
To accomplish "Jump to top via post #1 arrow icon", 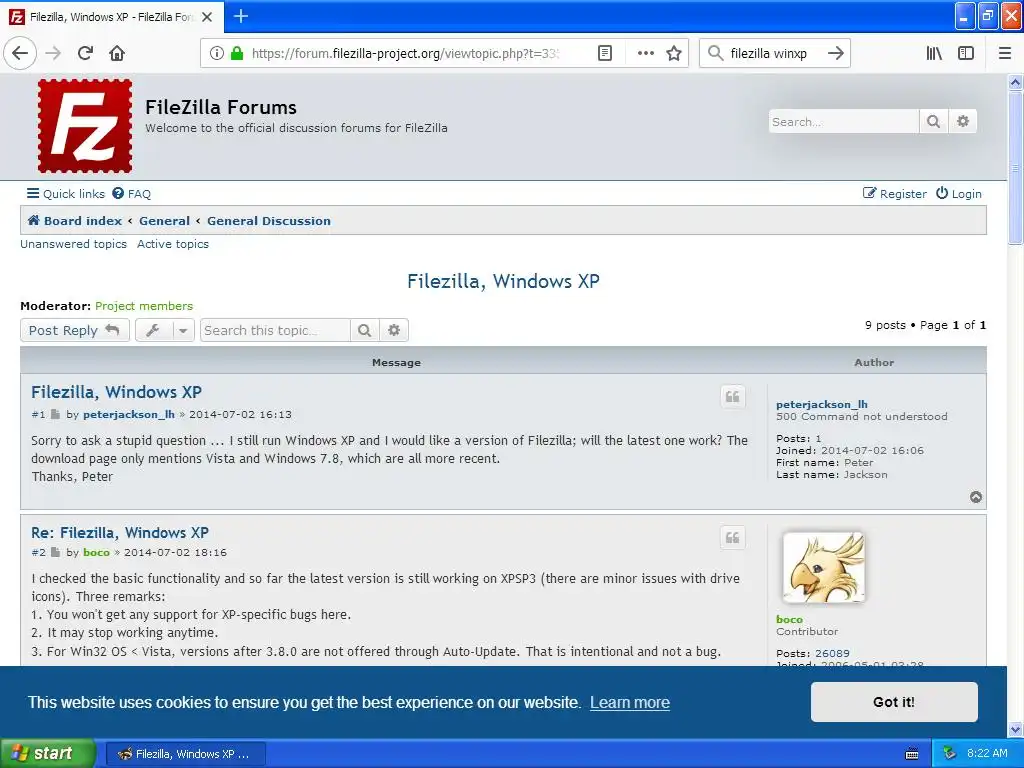I will pyautogui.click(x=976, y=497).
